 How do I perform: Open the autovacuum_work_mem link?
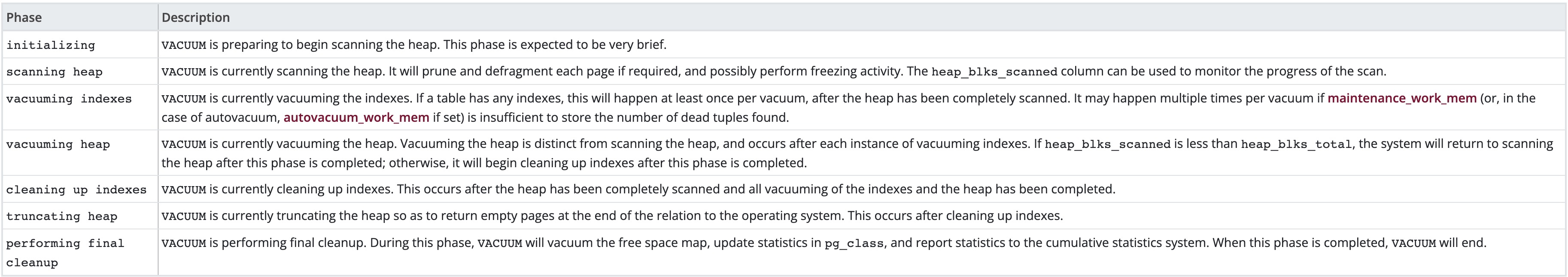(x=356, y=118)
